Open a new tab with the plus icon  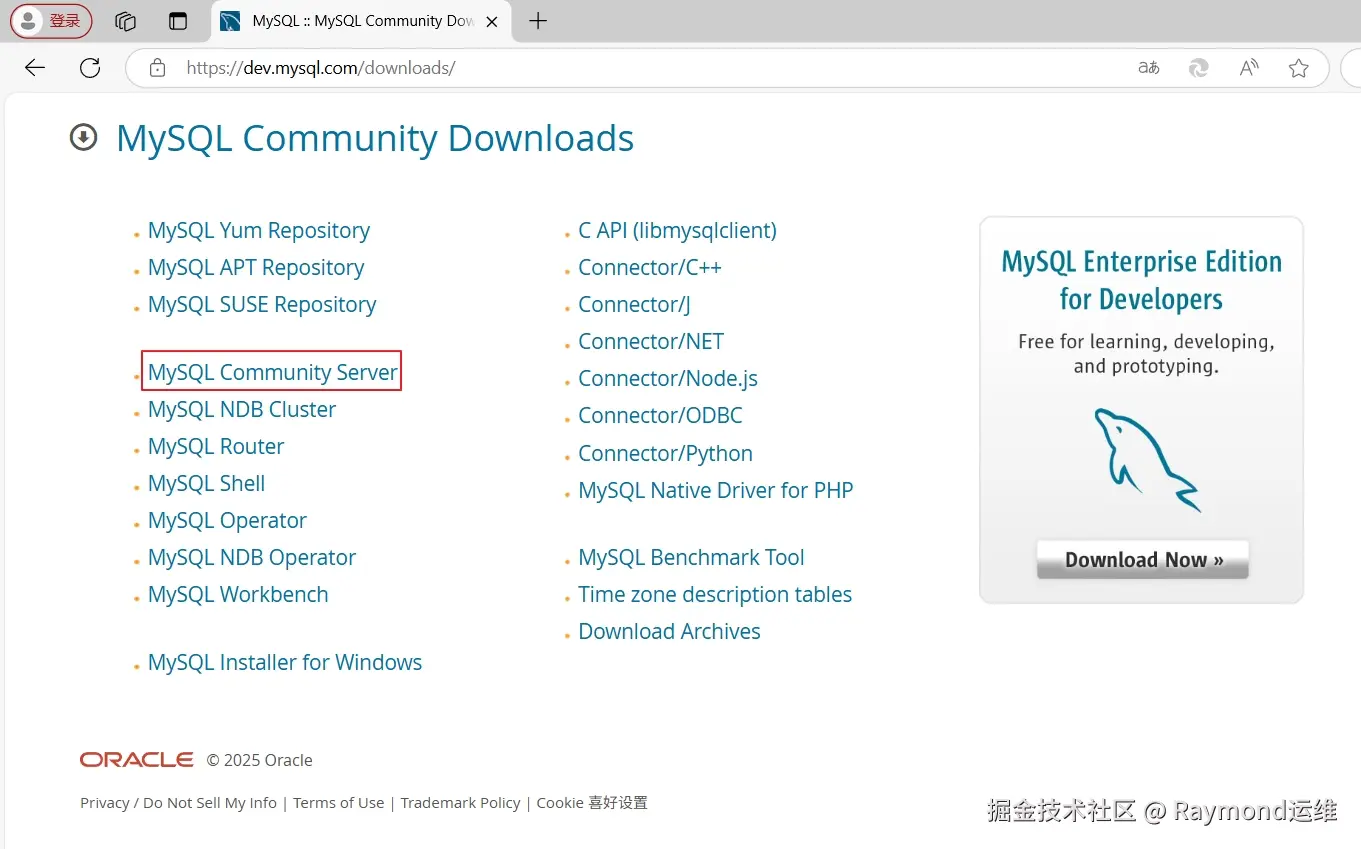(x=538, y=21)
